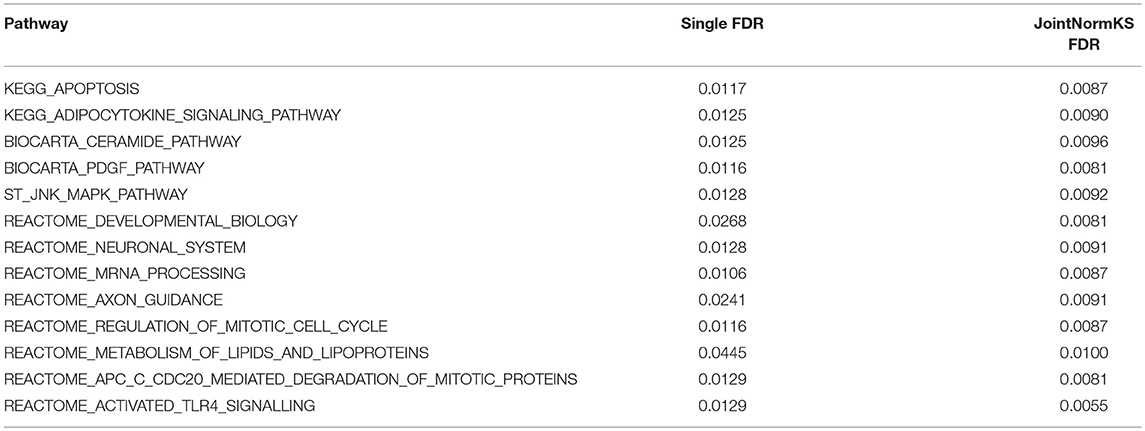1145x431 pixels.
Task: Click REACTOME_MRNA_PROCESSING pathway name
Action: click(124, 273)
